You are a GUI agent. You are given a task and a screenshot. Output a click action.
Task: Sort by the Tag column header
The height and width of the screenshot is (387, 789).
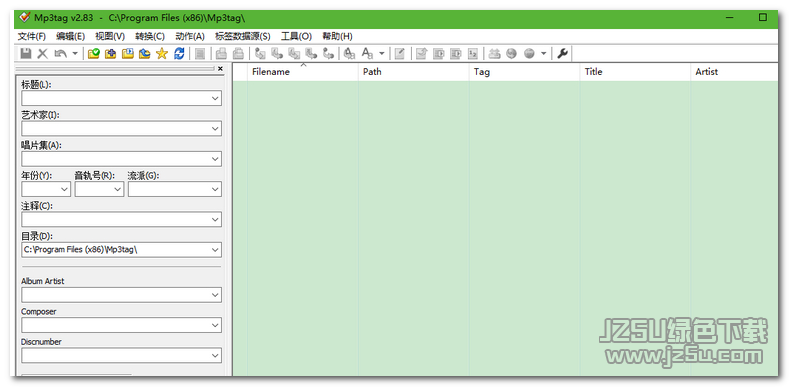coord(524,71)
